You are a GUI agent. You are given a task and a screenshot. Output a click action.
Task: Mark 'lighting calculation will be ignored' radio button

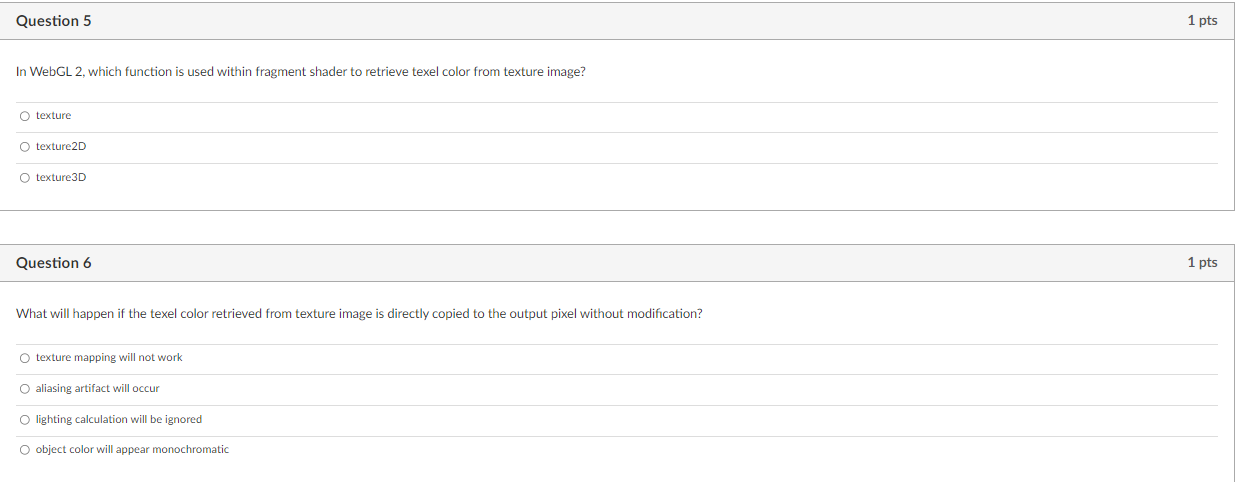[24, 420]
